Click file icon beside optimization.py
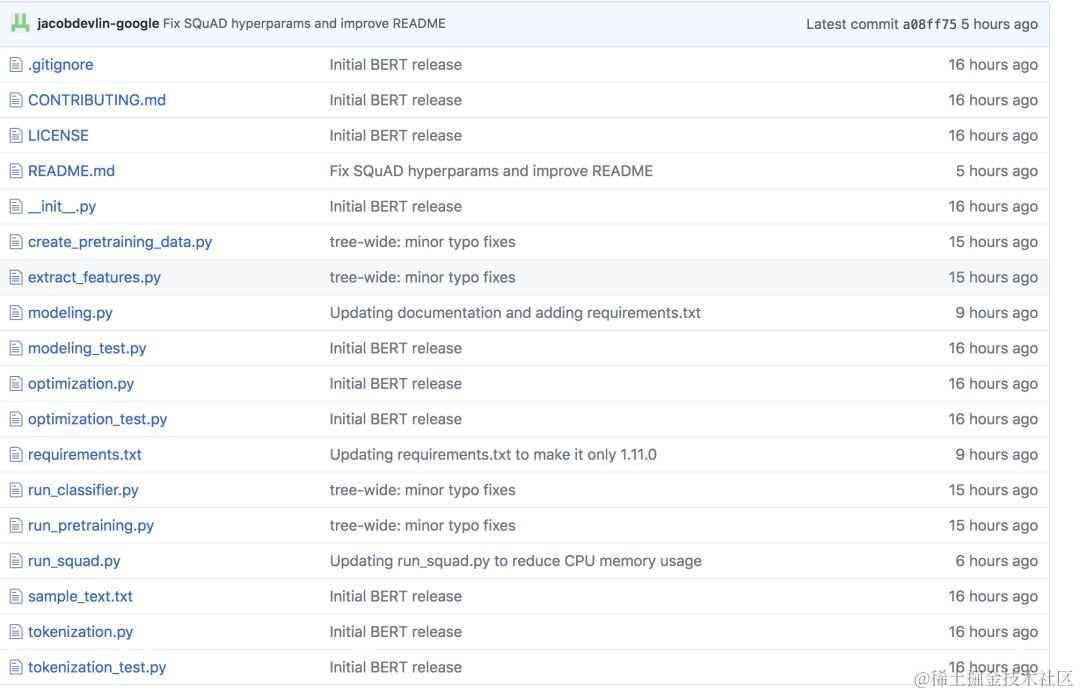Viewport: 1080px width, 695px height. [x=16, y=384]
